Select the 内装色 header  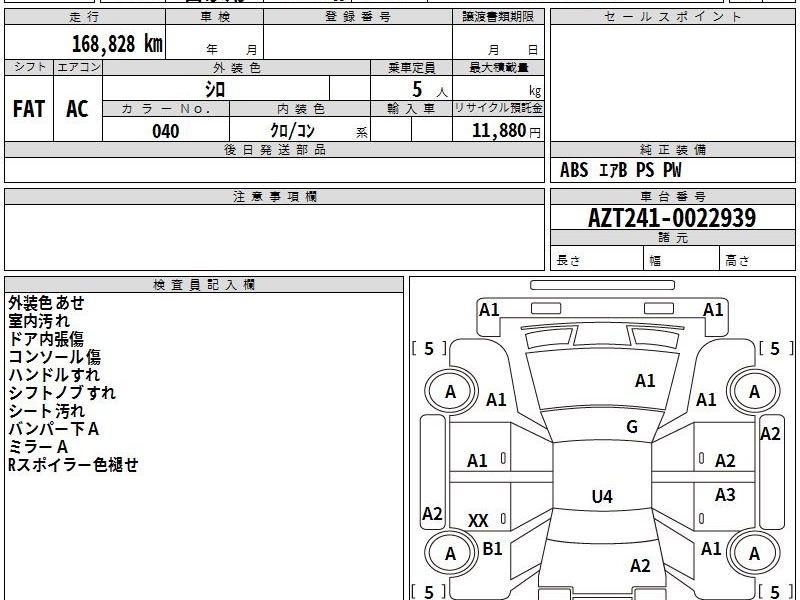(301, 109)
